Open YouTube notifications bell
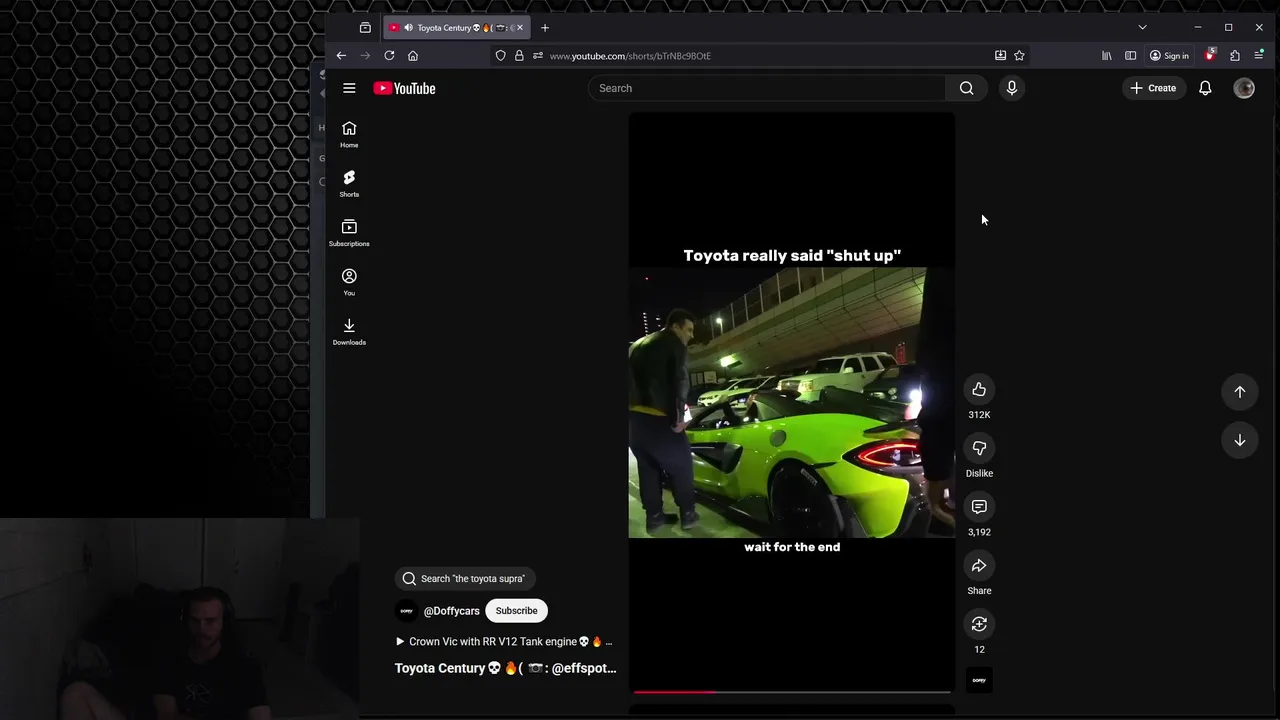This screenshot has height=720, width=1280. (1205, 88)
